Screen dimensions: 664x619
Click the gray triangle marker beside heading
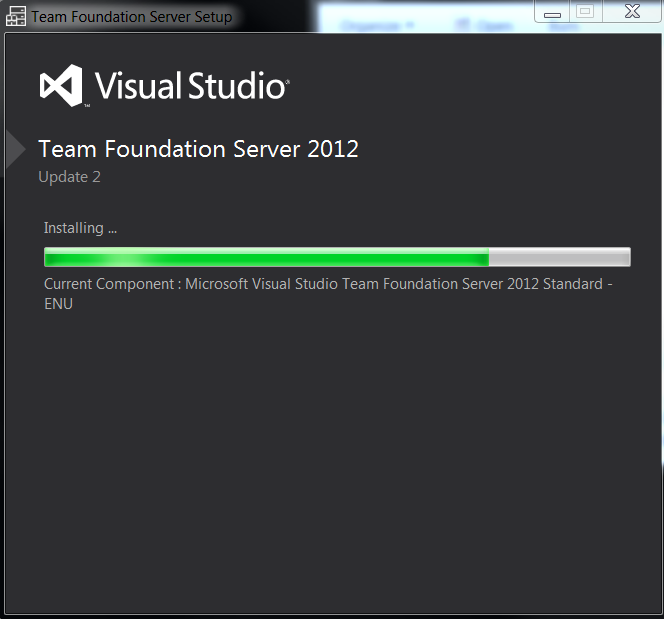(x=16, y=149)
